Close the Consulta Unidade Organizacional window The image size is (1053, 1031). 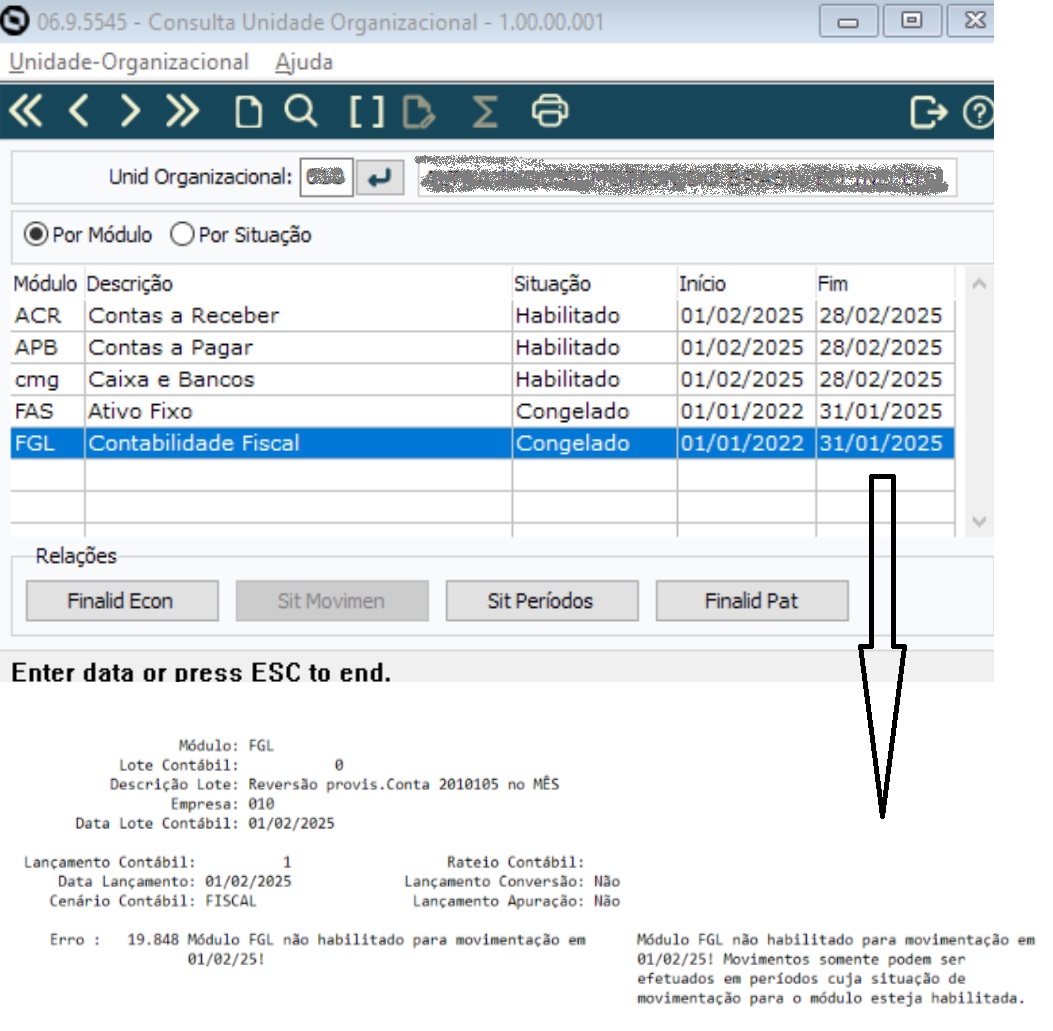(972, 20)
